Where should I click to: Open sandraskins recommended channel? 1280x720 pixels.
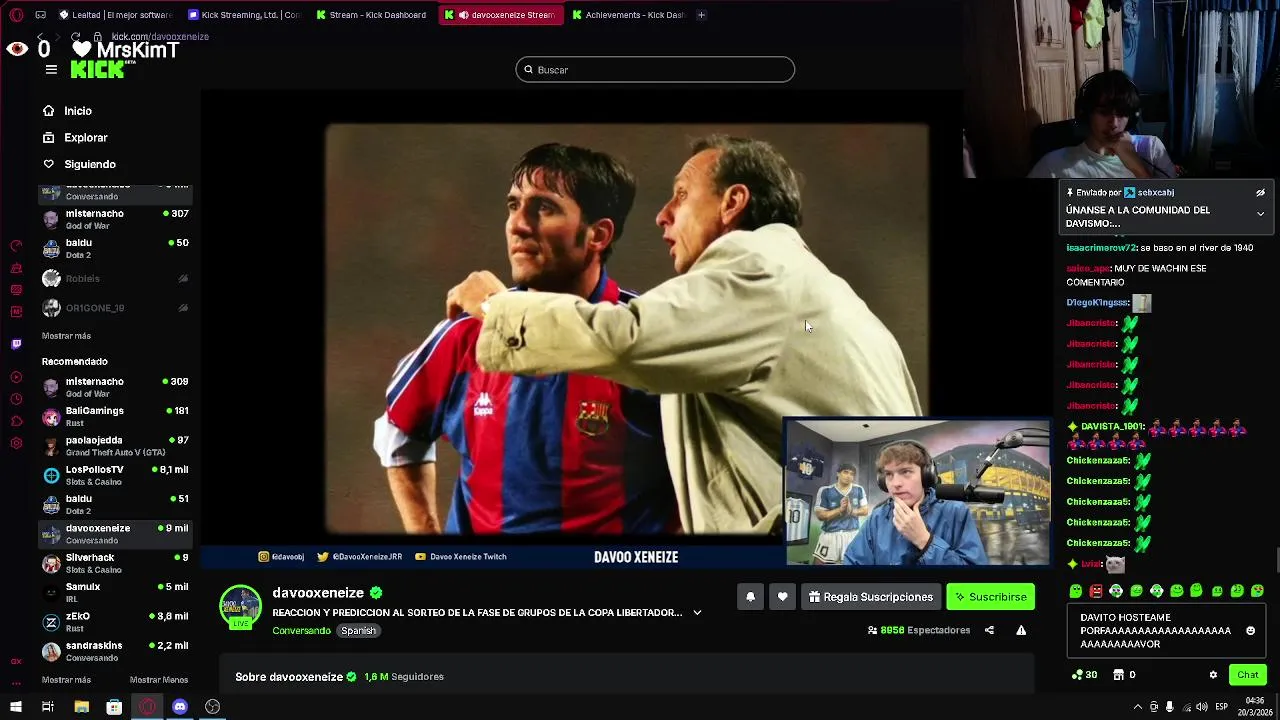pyautogui.click(x=115, y=651)
